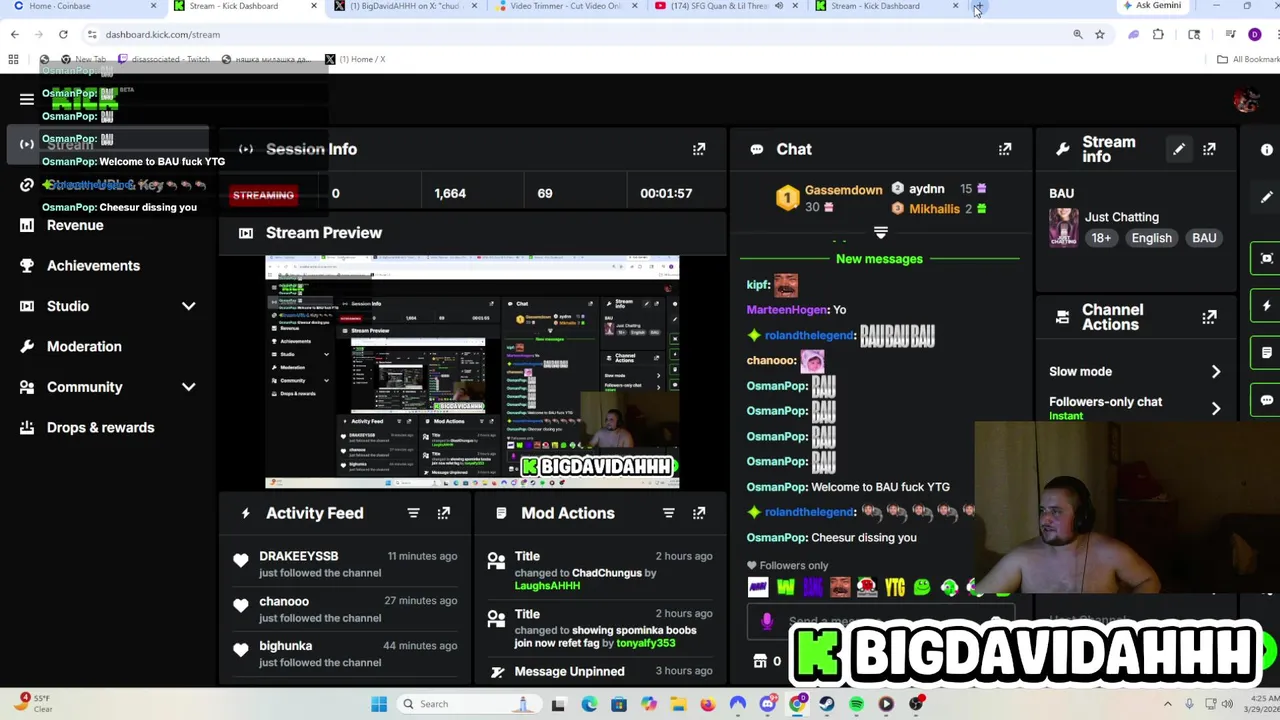Pop out the Session Info panel
The height and width of the screenshot is (720, 1280).
[x=699, y=149]
